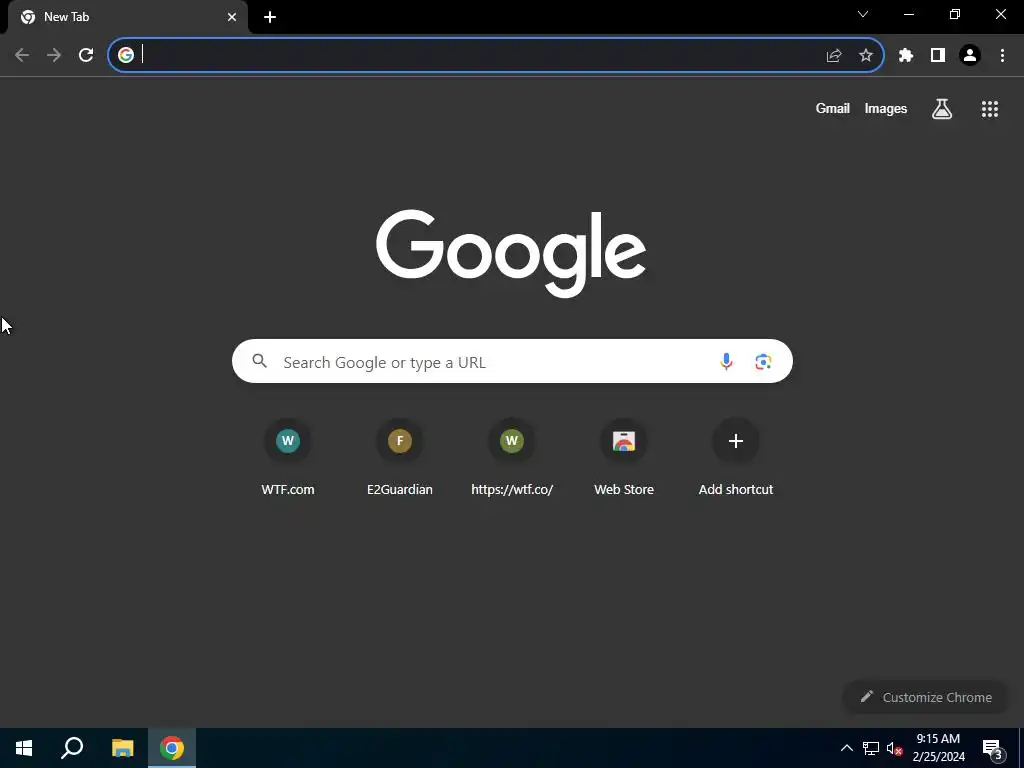Open the clock showing 9:15 AM

click(x=938, y=748)
